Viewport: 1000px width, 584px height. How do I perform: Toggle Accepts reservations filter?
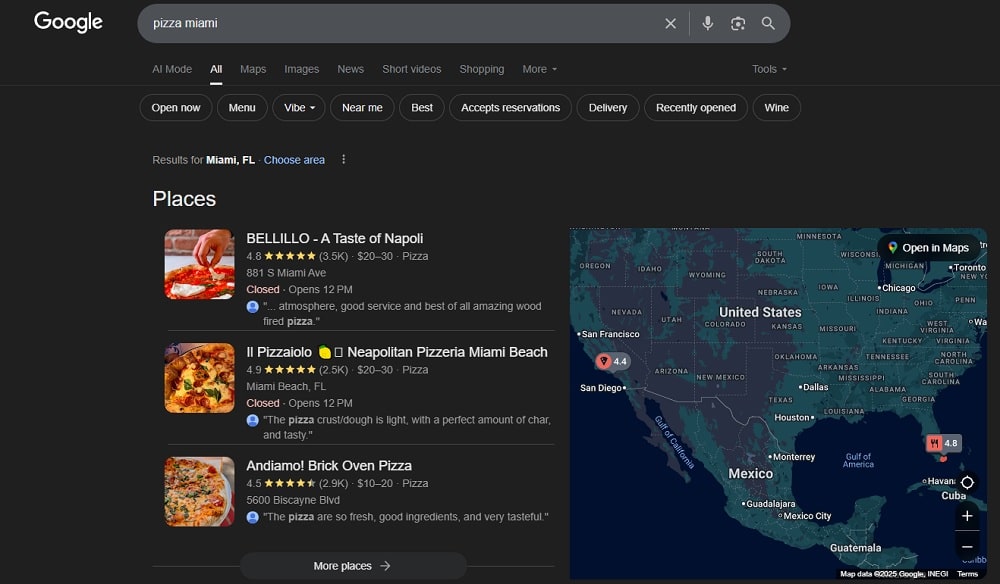[x=510, y=108]
